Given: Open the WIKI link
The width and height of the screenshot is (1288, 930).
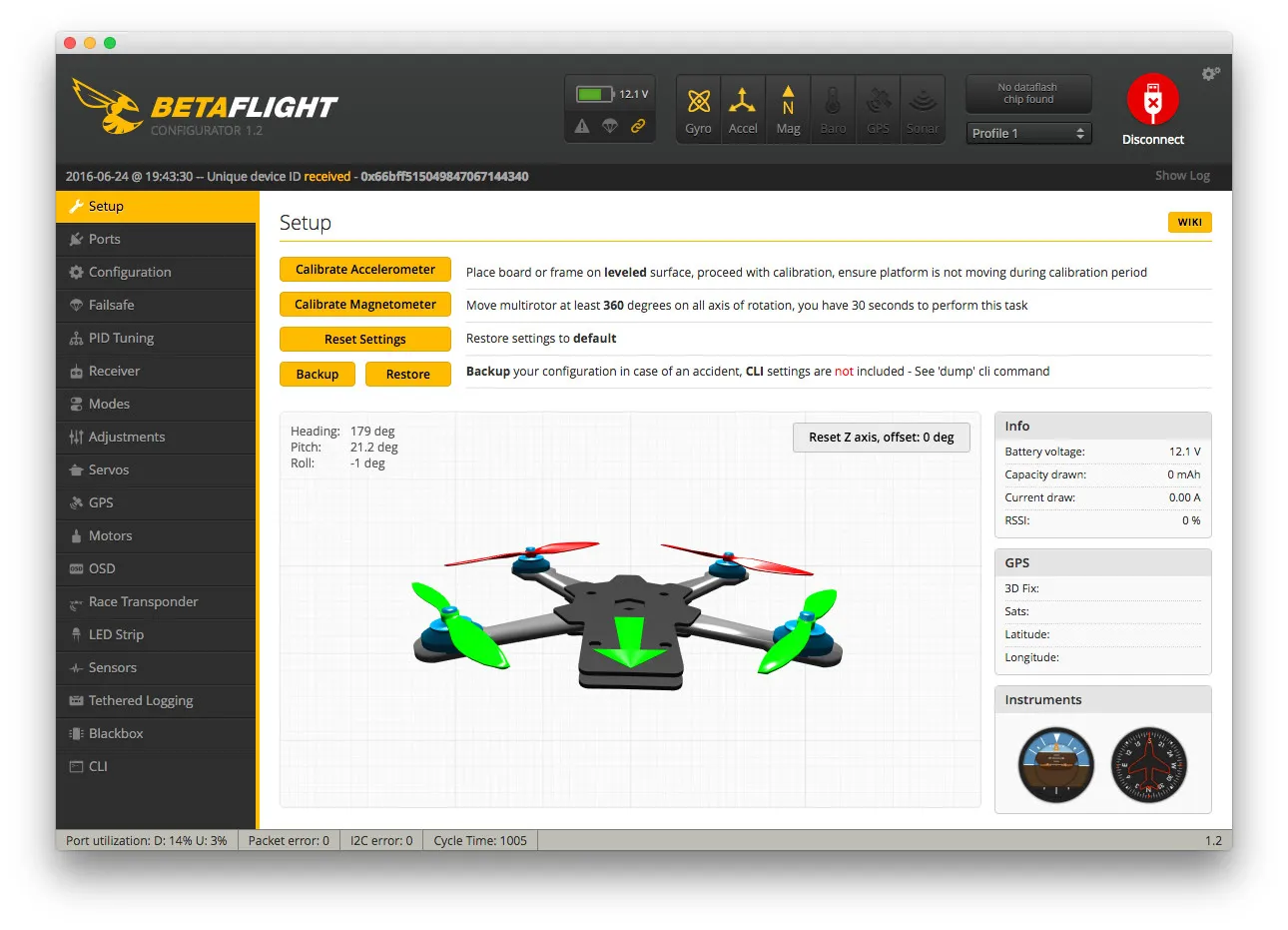Looking at the screenshot, I should 1189,222.
